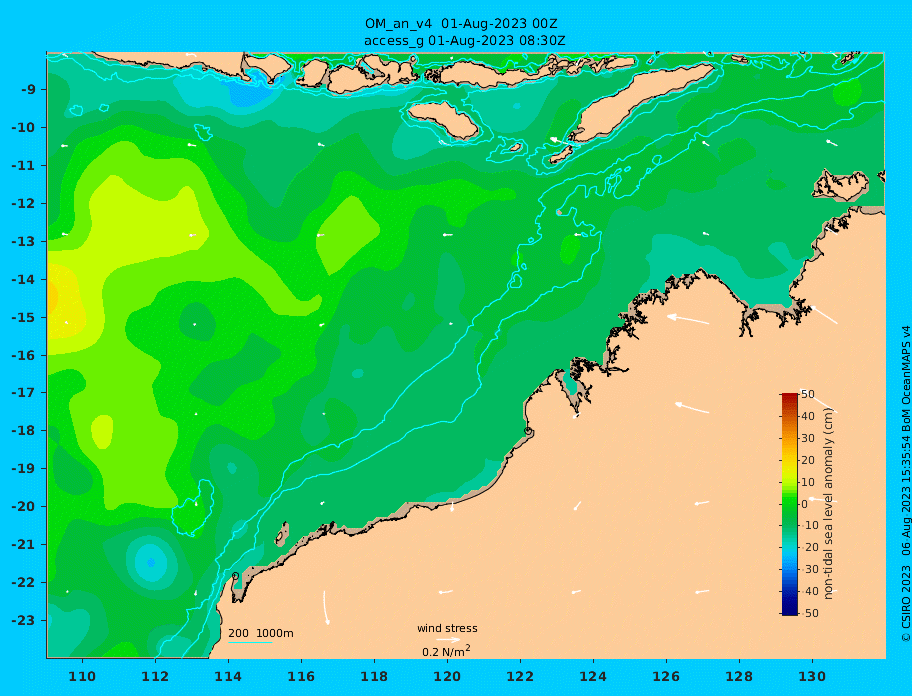Viewport: 912px width, 696px height.
Task: Click the latitude label -12
Action: click(x=24, y=204)
